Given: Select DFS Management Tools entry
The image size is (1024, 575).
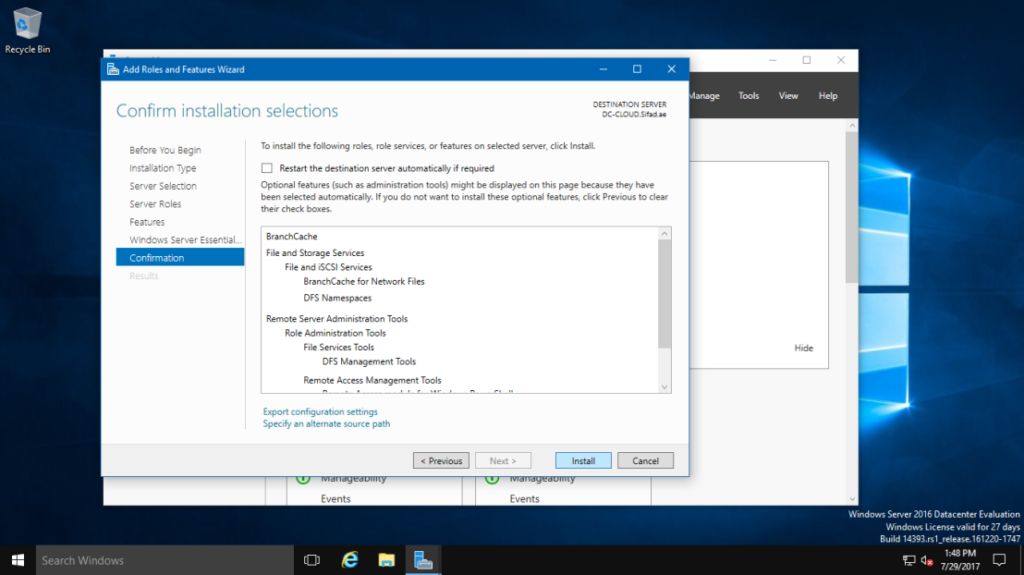Looking at the screenshot, I should pos(368,361).
